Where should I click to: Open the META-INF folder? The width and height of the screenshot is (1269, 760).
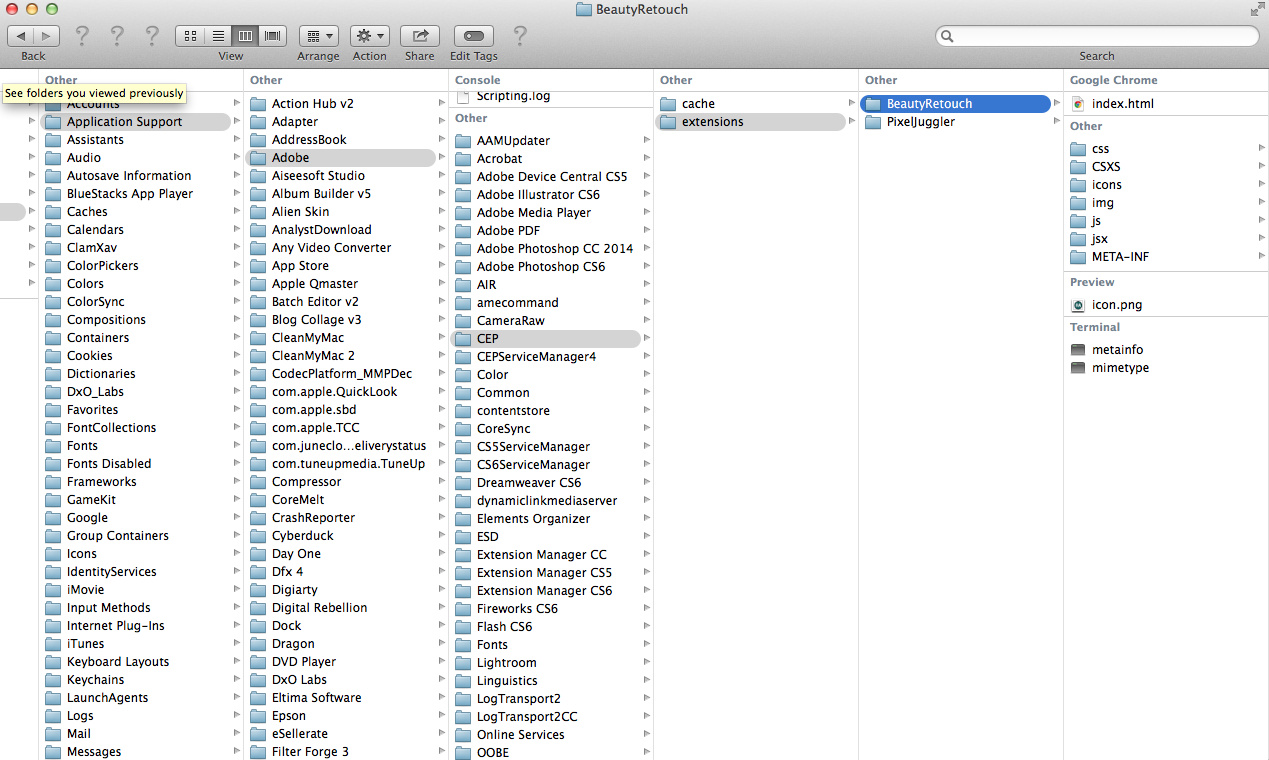1120,257
